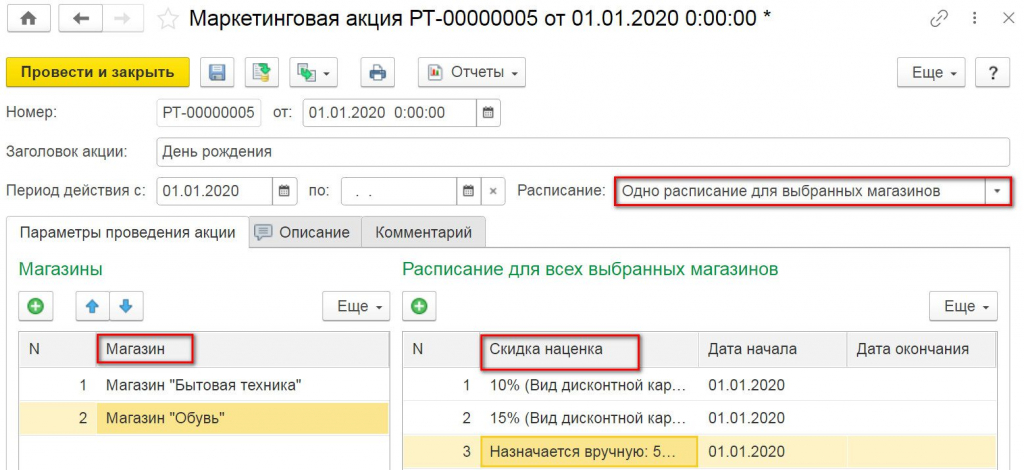Screen dimensions: 1024x470
Task: Open the create-based-on dropdown icon
Action: click(x=313, y=72)
